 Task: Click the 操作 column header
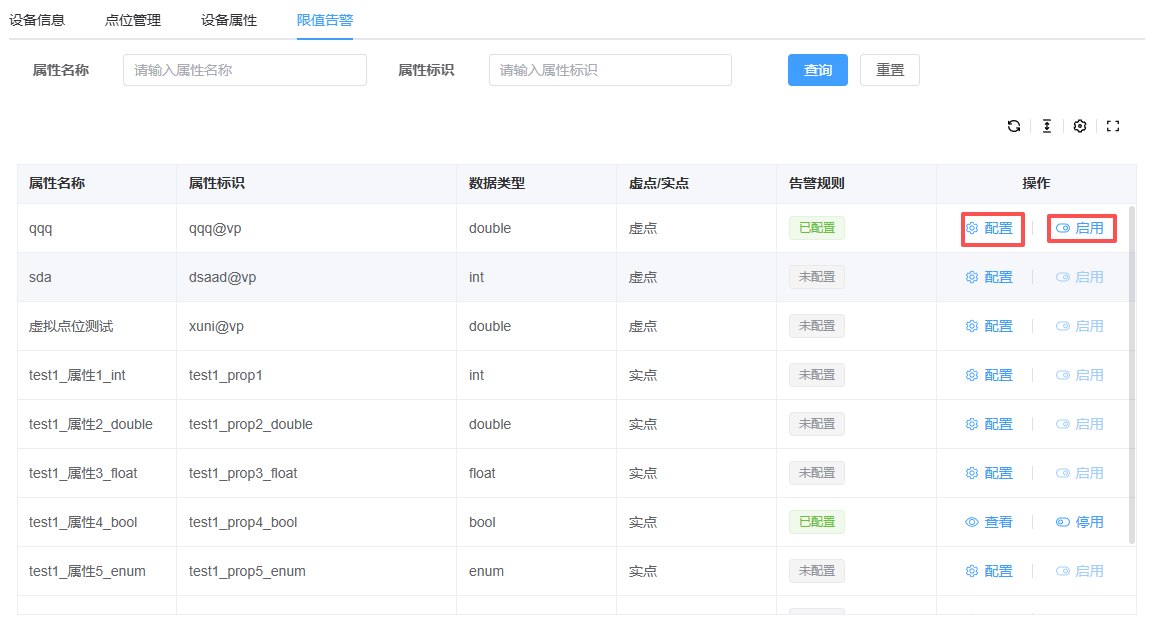click(1036, 183)
